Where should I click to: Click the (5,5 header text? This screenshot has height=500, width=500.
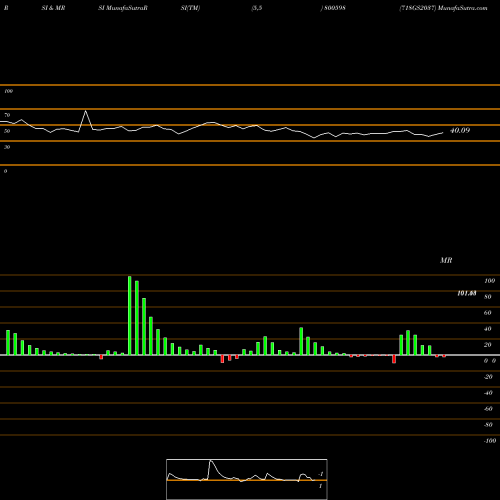click(257, 8)
